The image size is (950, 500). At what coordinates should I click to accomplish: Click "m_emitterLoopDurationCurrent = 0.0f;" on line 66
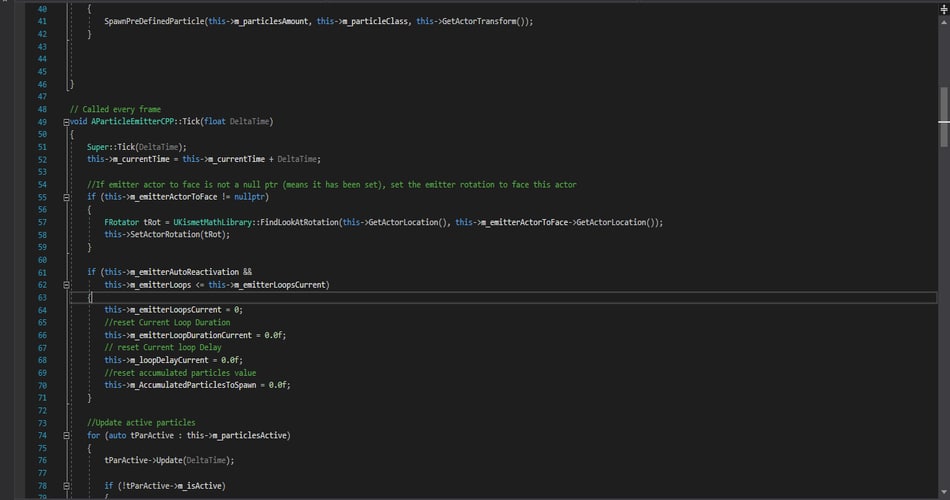[x=208, y=335]
